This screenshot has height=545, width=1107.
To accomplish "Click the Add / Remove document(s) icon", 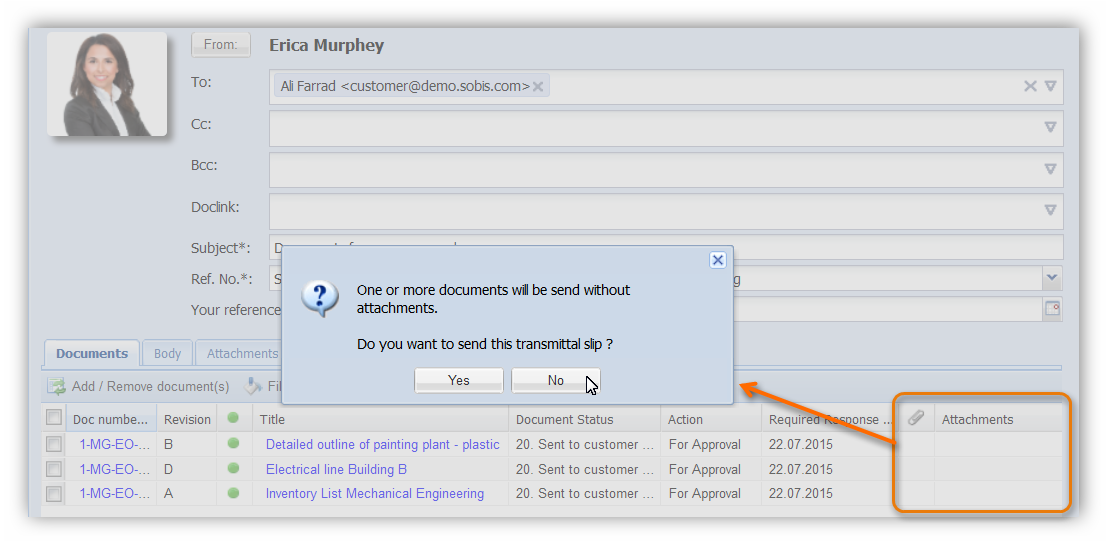I will pos(56,386).
